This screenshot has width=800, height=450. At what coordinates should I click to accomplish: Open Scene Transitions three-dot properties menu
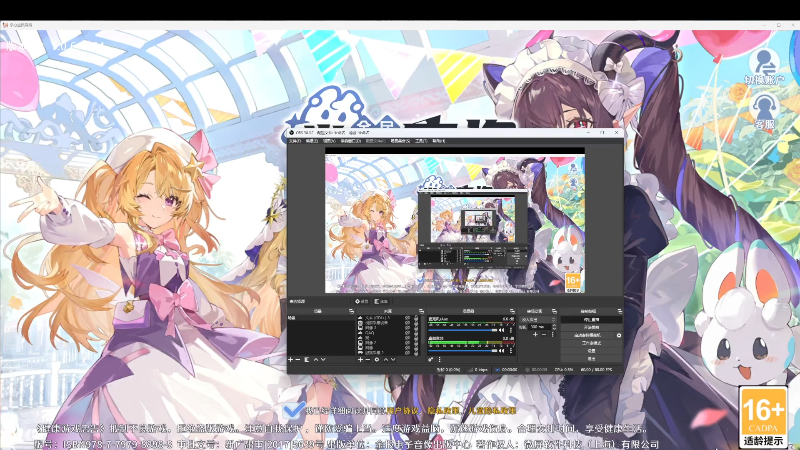point(553,334)
